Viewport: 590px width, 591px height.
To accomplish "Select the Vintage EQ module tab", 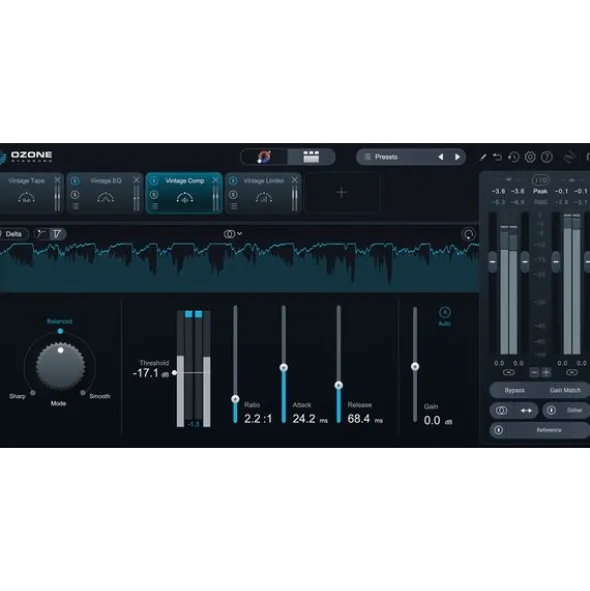I will pyautogui.click(x=106, y=193).
